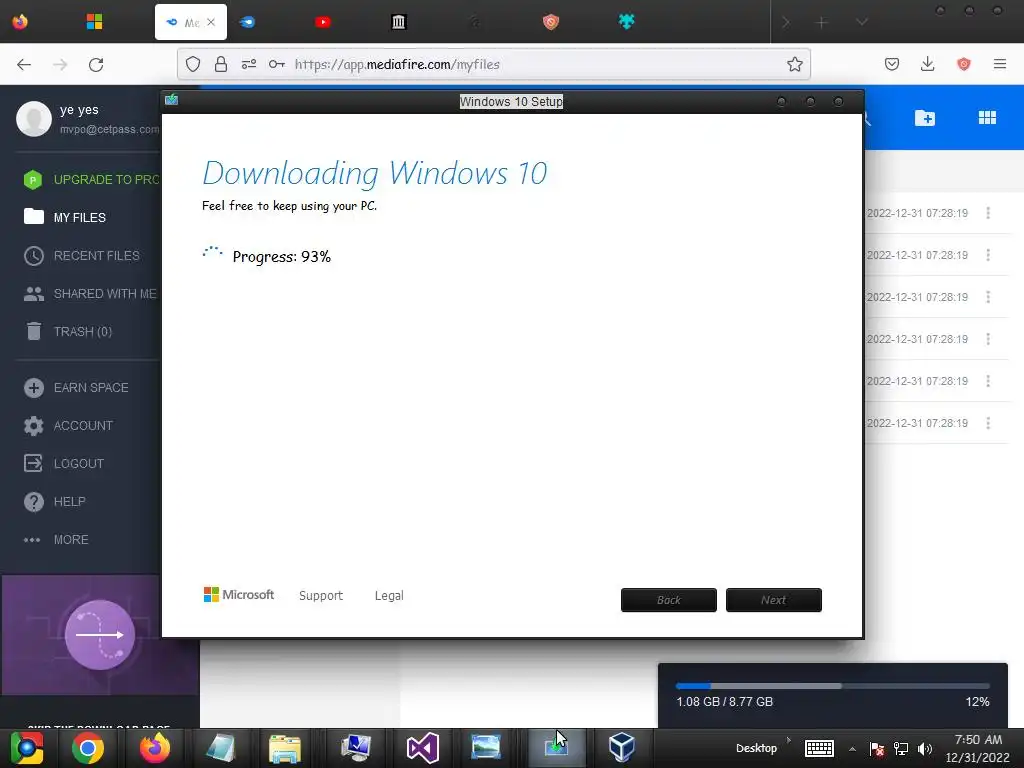Viewport: 1024px width, 768px height.
Task: Save page to Pocket
Action: click(x=892, y=64)
